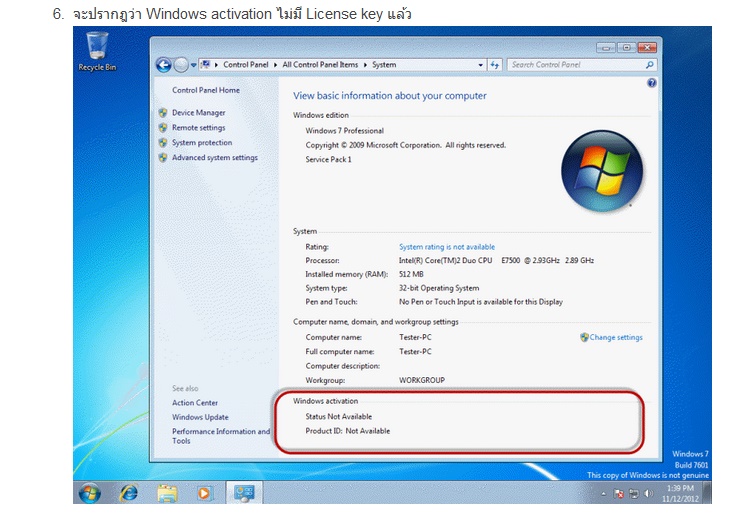Open the Windows Start orb
This screenshot has width=744, height=519.
click(x=90, y=493)
